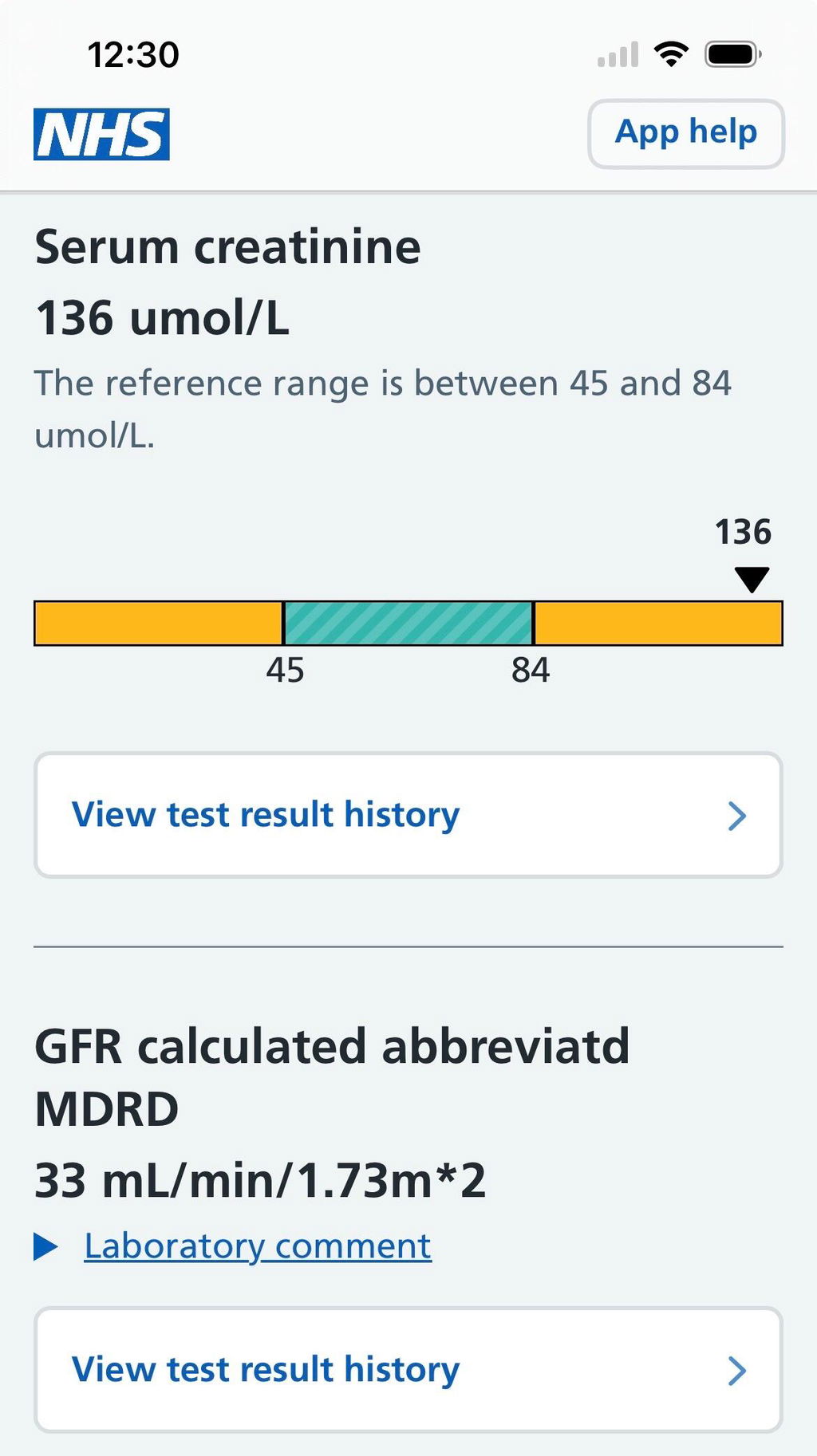The width and height of the screenshot is (817, 1456).
Task: Tap the GFR calculated abbreviatd MDRD heading
Action: (x=333, y=1077)
